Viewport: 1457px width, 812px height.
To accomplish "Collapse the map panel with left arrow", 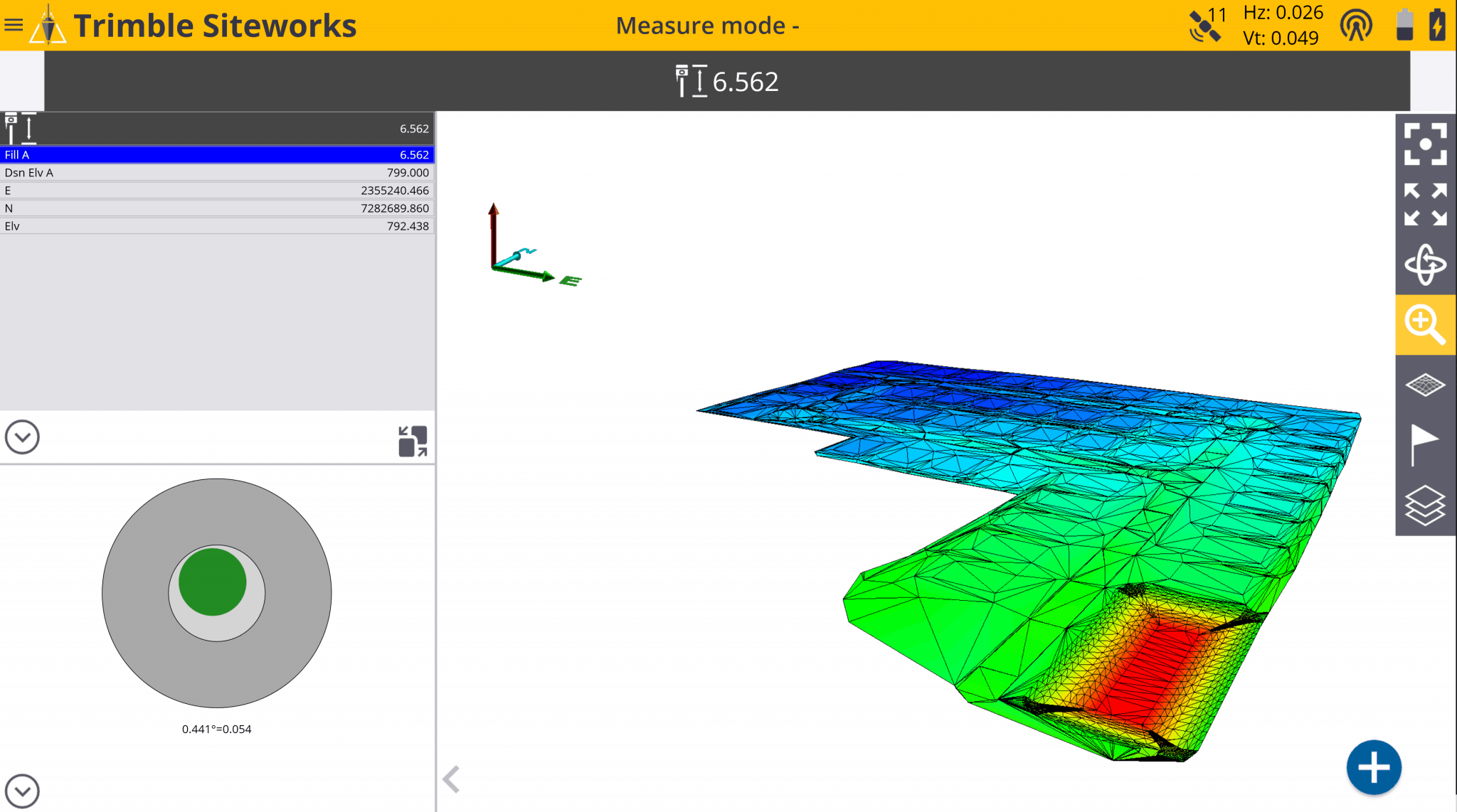I will pyautogui.click(x=450, y=779).
